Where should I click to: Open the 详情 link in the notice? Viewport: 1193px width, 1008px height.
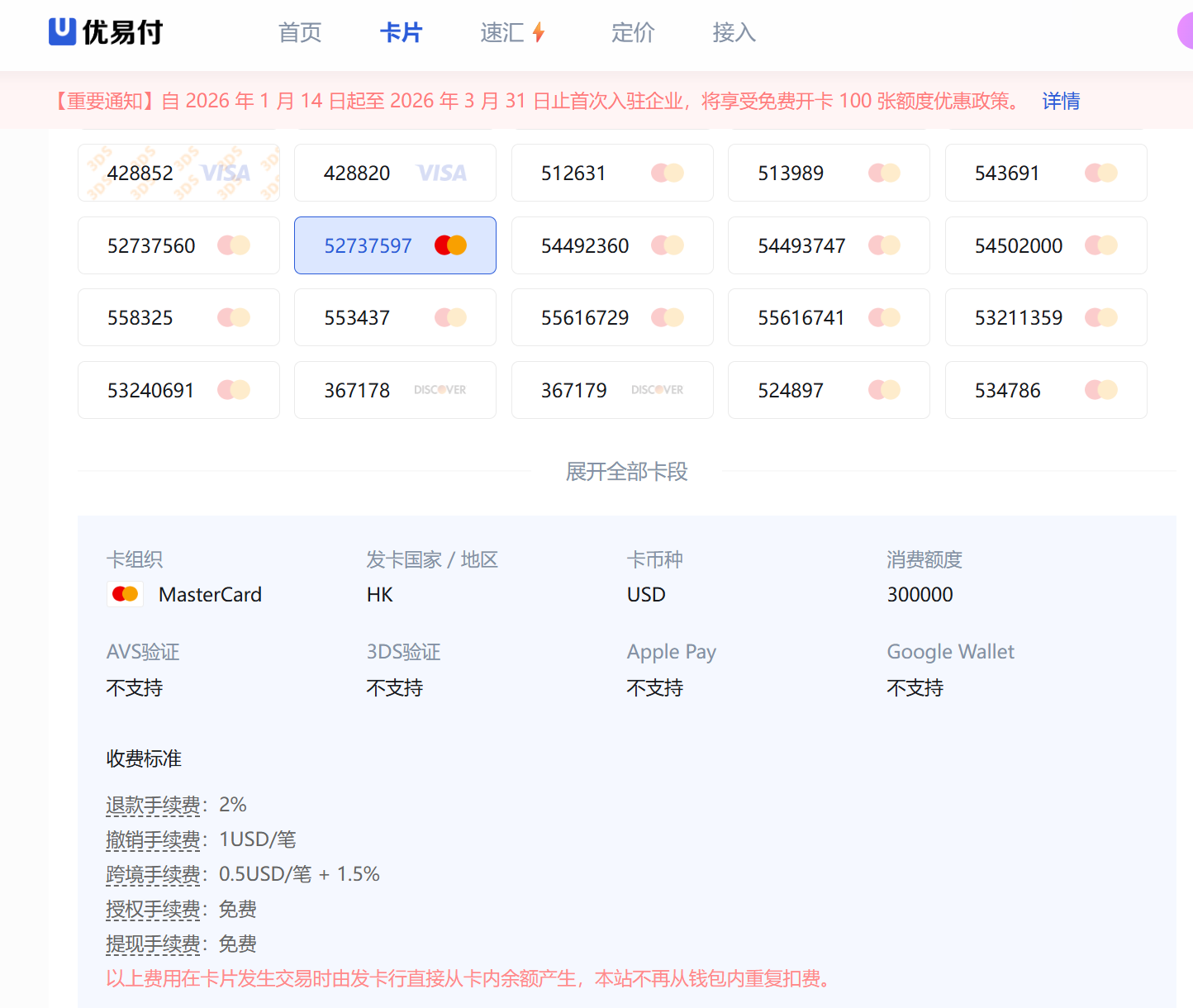tap(1061, 101)
